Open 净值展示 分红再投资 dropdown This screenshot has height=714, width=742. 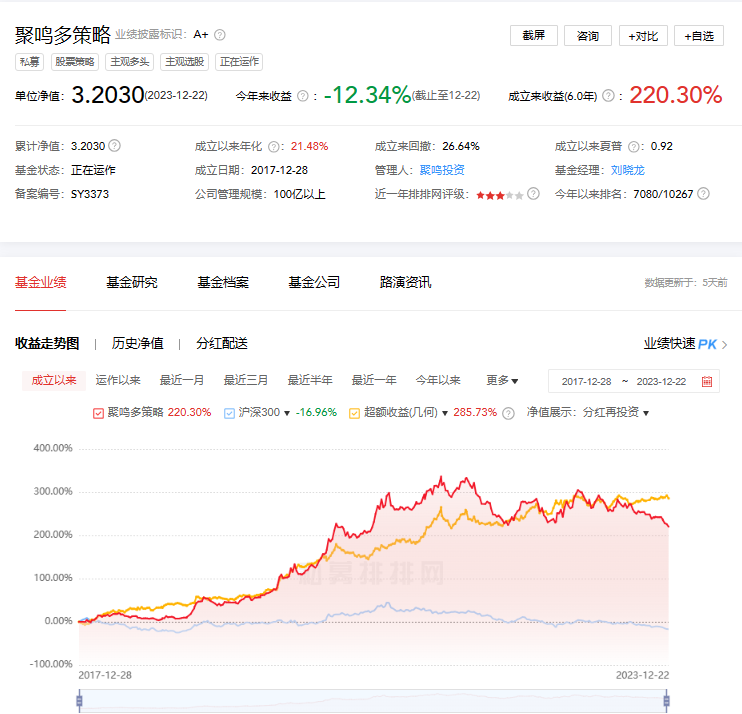[x=615, y=413]
